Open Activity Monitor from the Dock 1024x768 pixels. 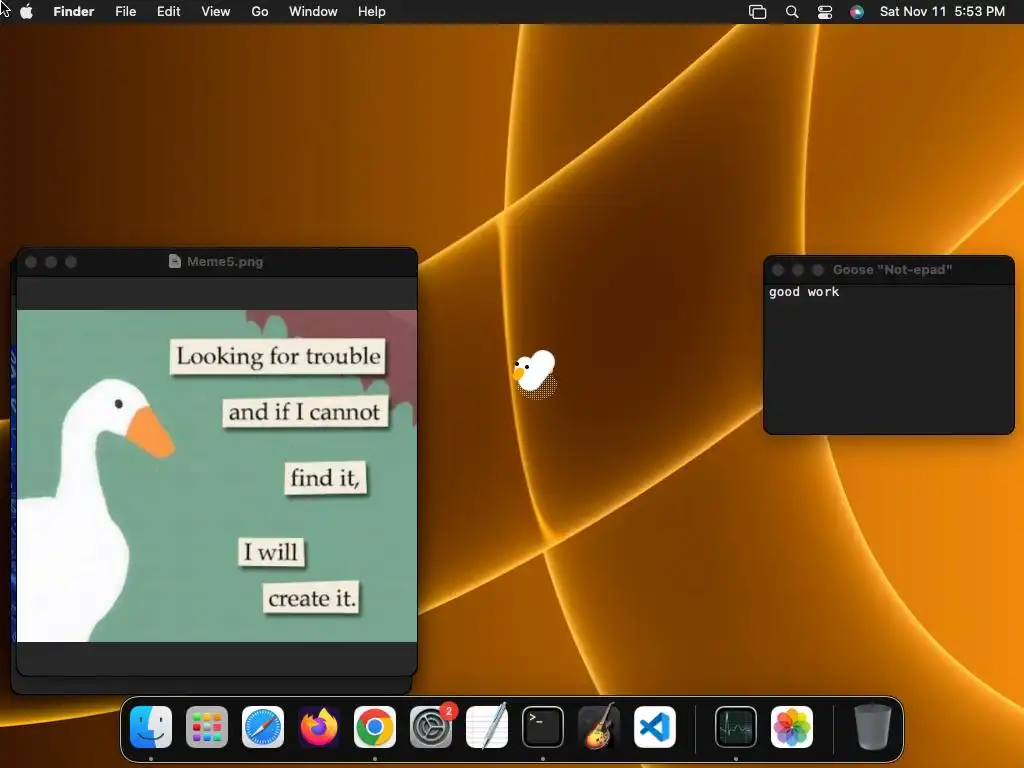tap(736, 727)
